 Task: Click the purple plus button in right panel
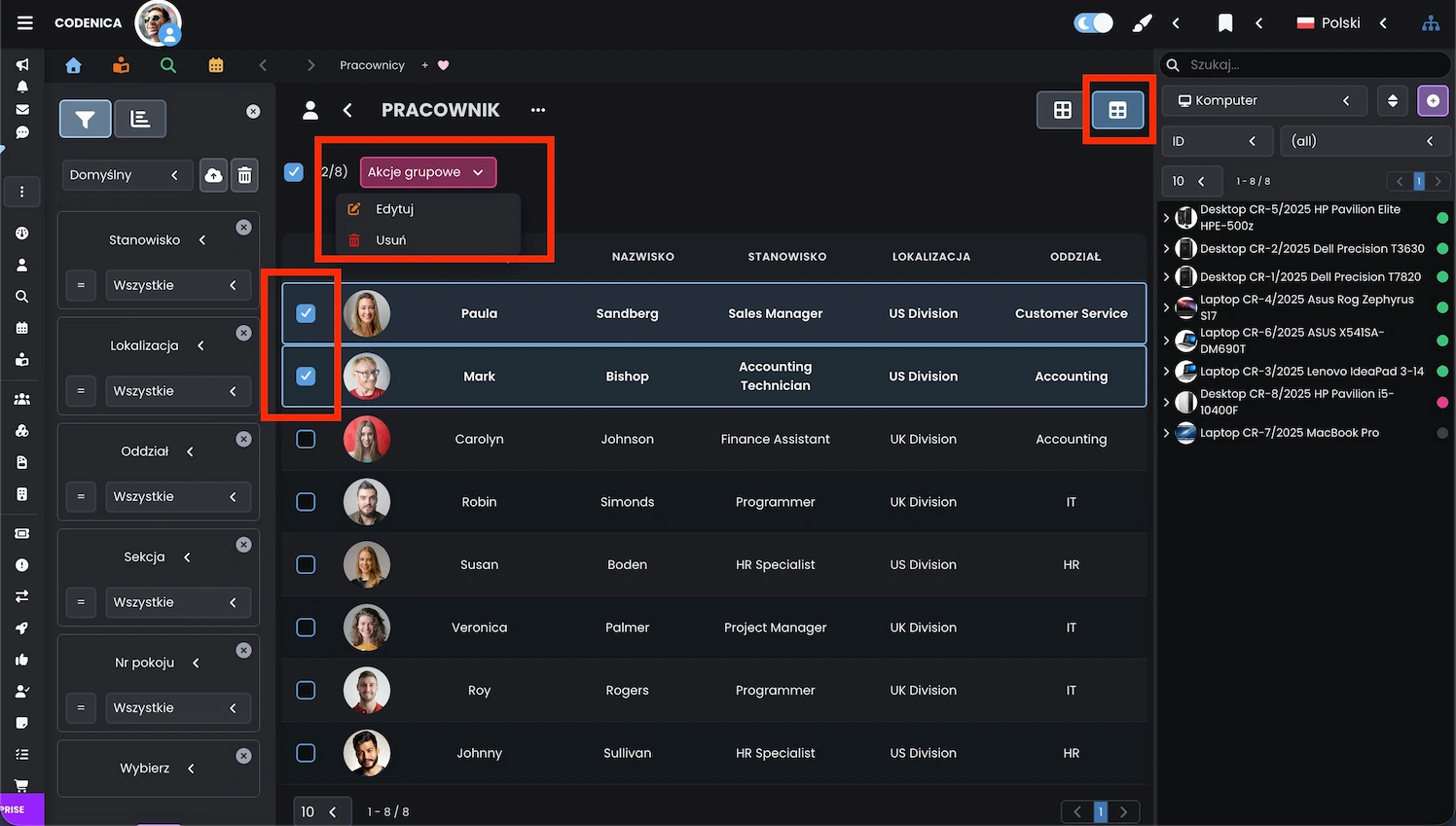1433,100
